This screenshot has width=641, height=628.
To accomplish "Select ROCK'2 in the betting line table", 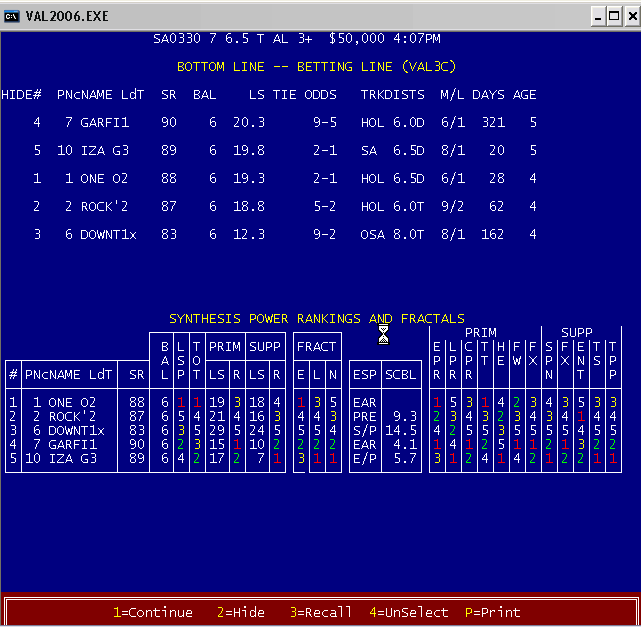I will click(104, 206).
